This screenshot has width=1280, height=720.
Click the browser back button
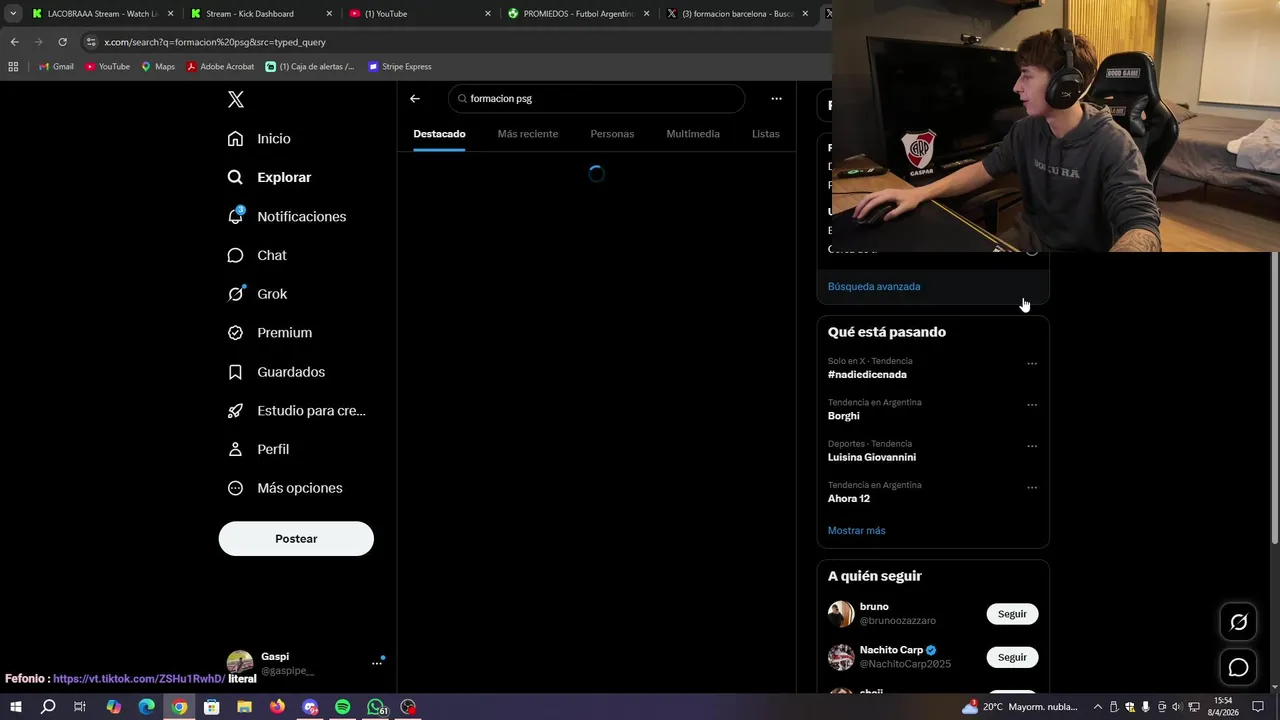click(14, 42)
